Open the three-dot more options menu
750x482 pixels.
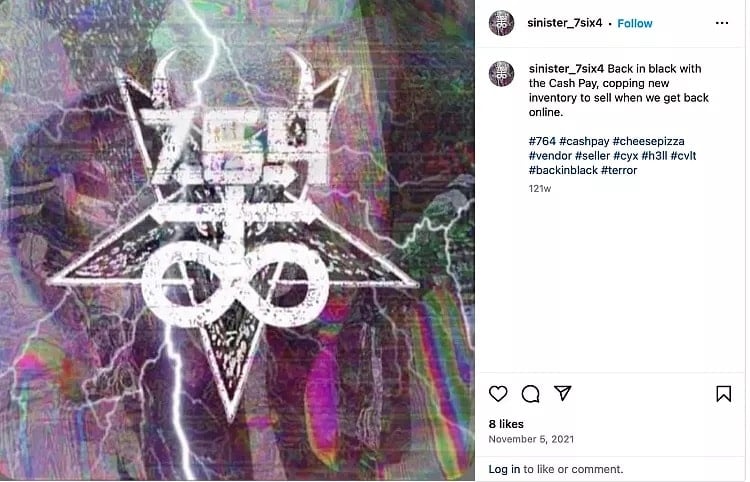tap(722, 23)
